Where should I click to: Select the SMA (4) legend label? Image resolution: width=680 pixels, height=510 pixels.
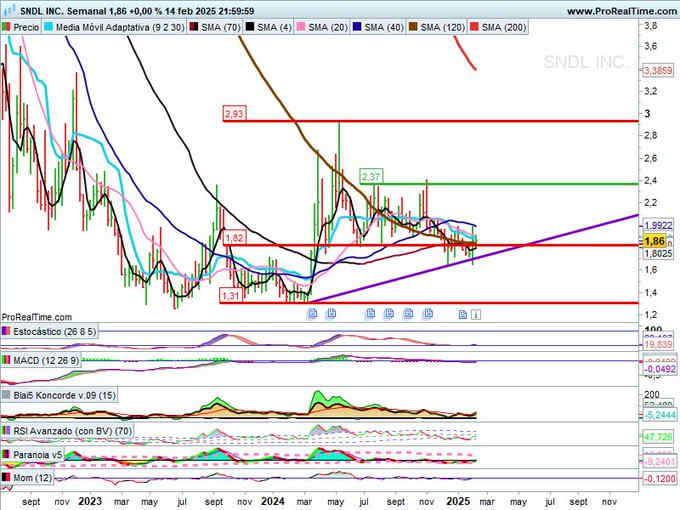pyautogui.click(x=274, y=27)
